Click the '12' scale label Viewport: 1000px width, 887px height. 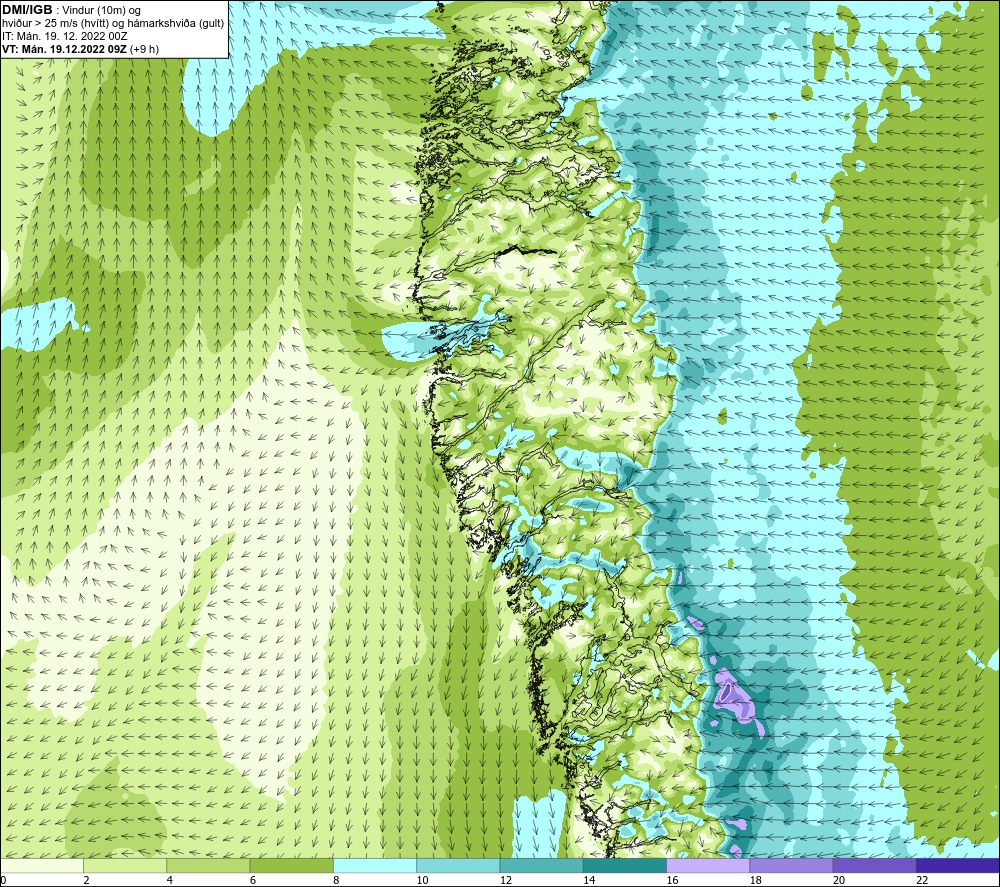(x=506, y=880)
